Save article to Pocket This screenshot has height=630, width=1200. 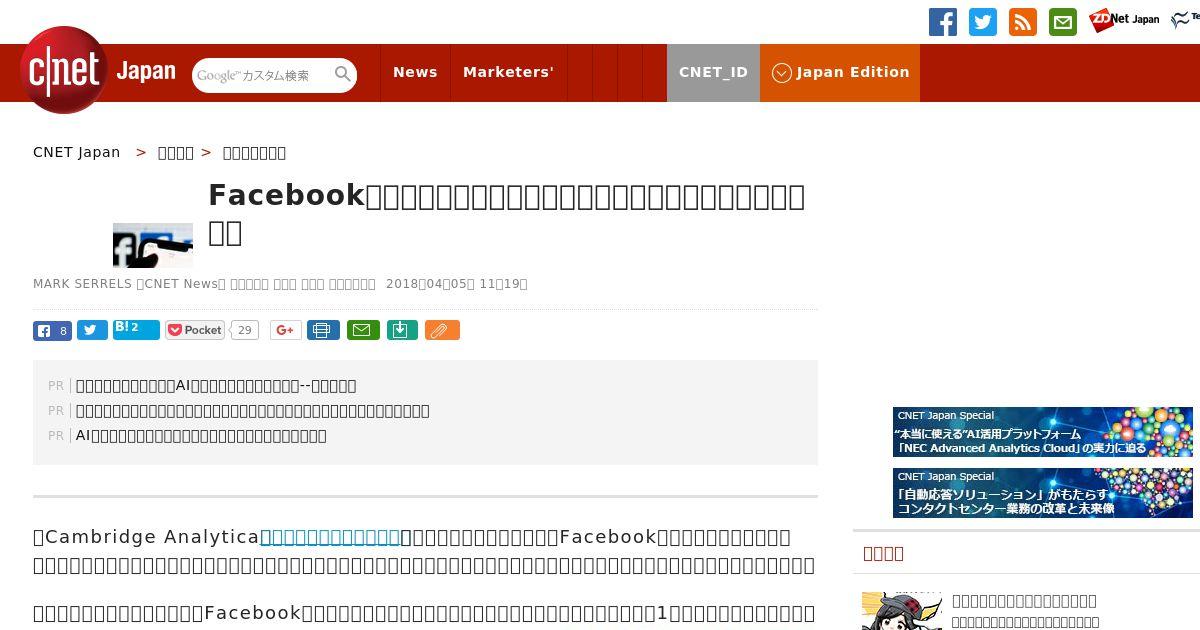click(195, 330)
